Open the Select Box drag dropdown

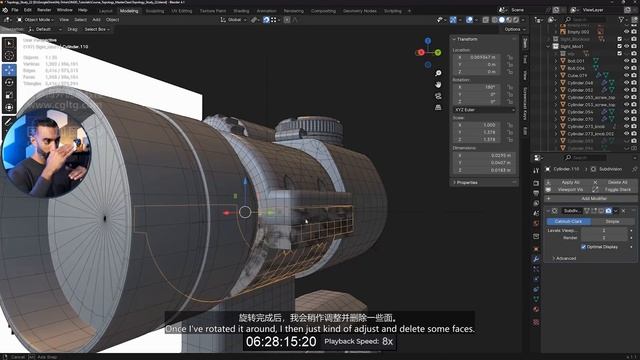pyautogui.click(x=96, y=29)
